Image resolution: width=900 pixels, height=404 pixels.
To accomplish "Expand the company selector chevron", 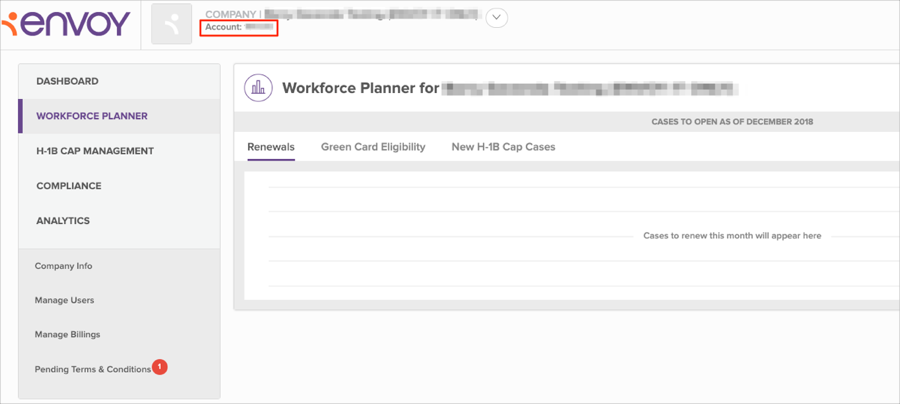I will 496,17.
